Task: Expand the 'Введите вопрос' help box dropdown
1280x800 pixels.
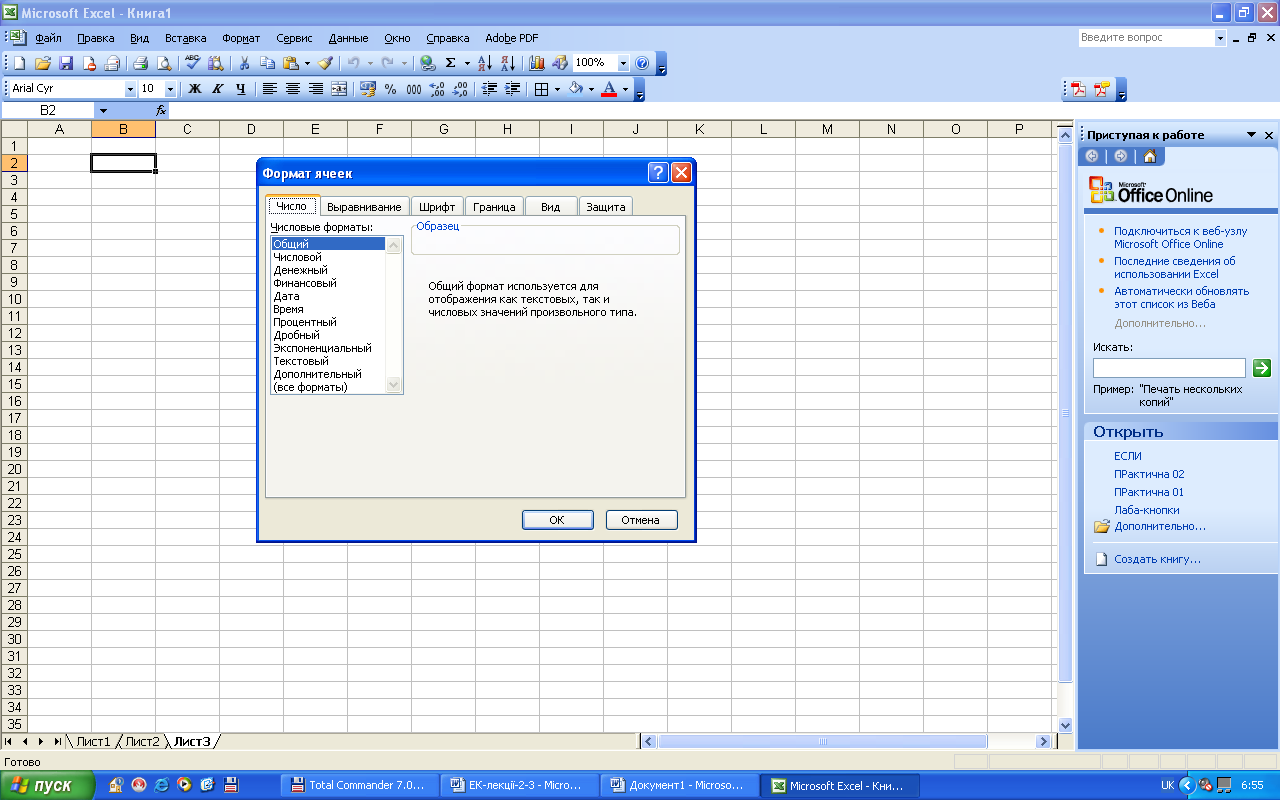Action: point(1221,38)
